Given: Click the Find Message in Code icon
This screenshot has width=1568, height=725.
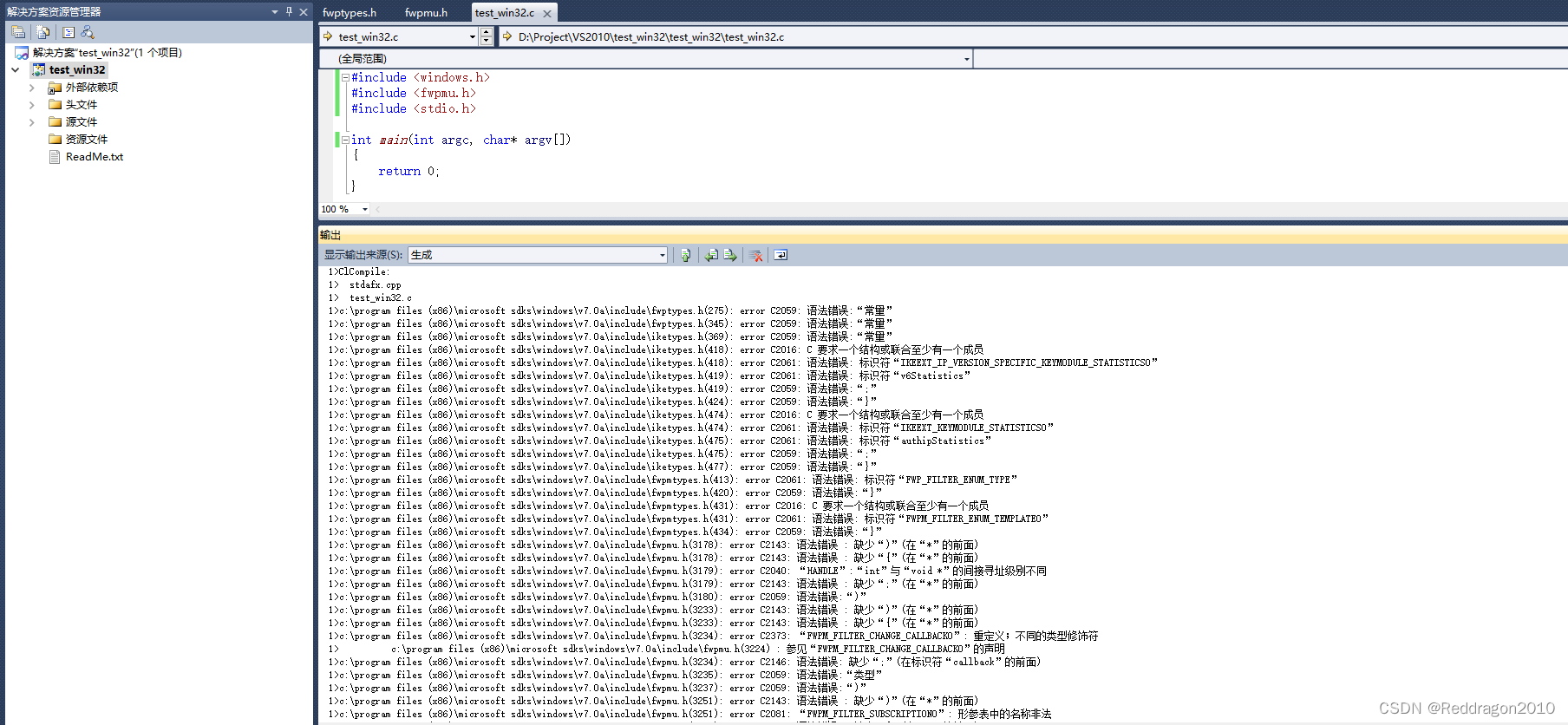Looking at the screenshot, I should click(686, 255).
